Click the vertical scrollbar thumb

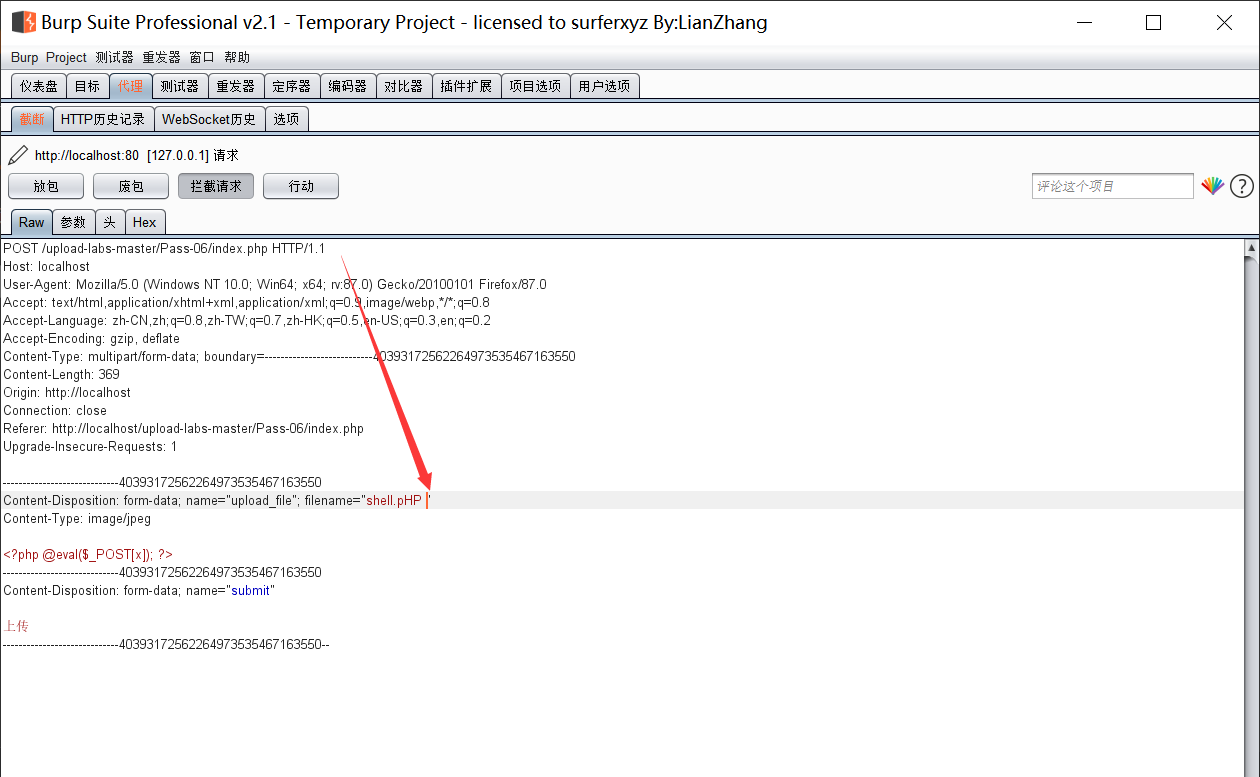(1251, 515)
